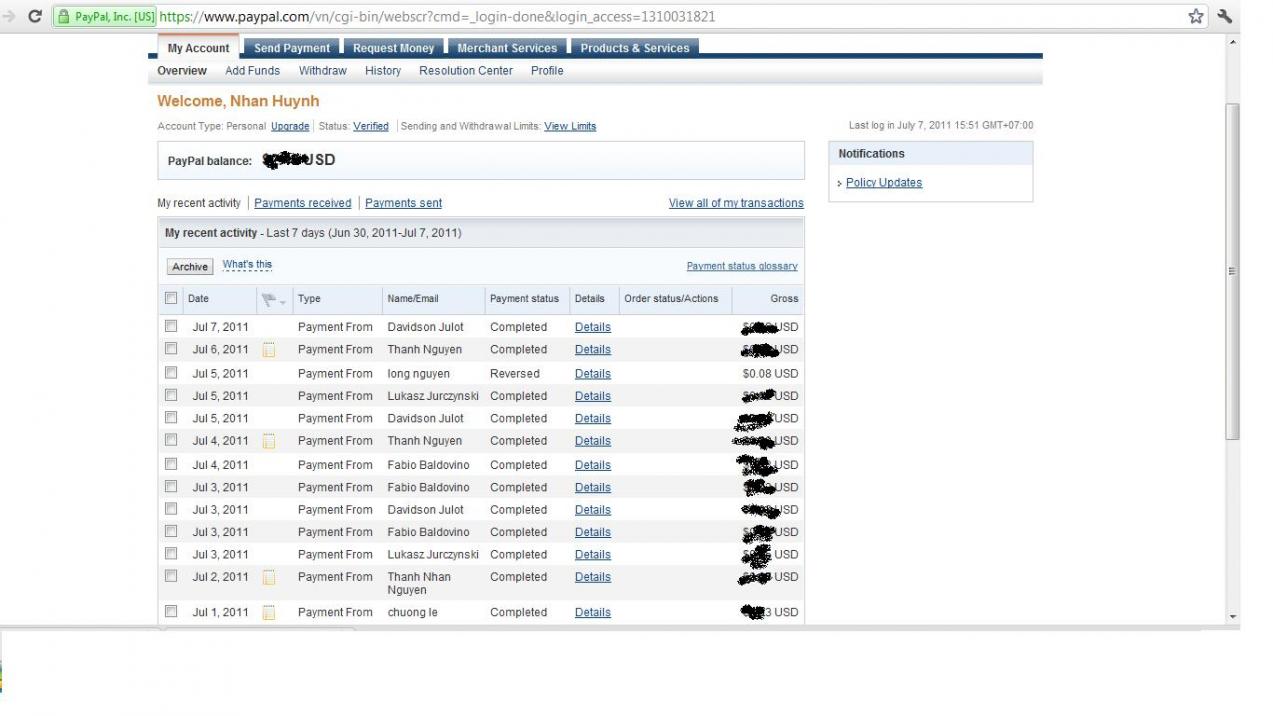1273x716 pixels.
Task: Click the browser reload icon
Action: 35,16
